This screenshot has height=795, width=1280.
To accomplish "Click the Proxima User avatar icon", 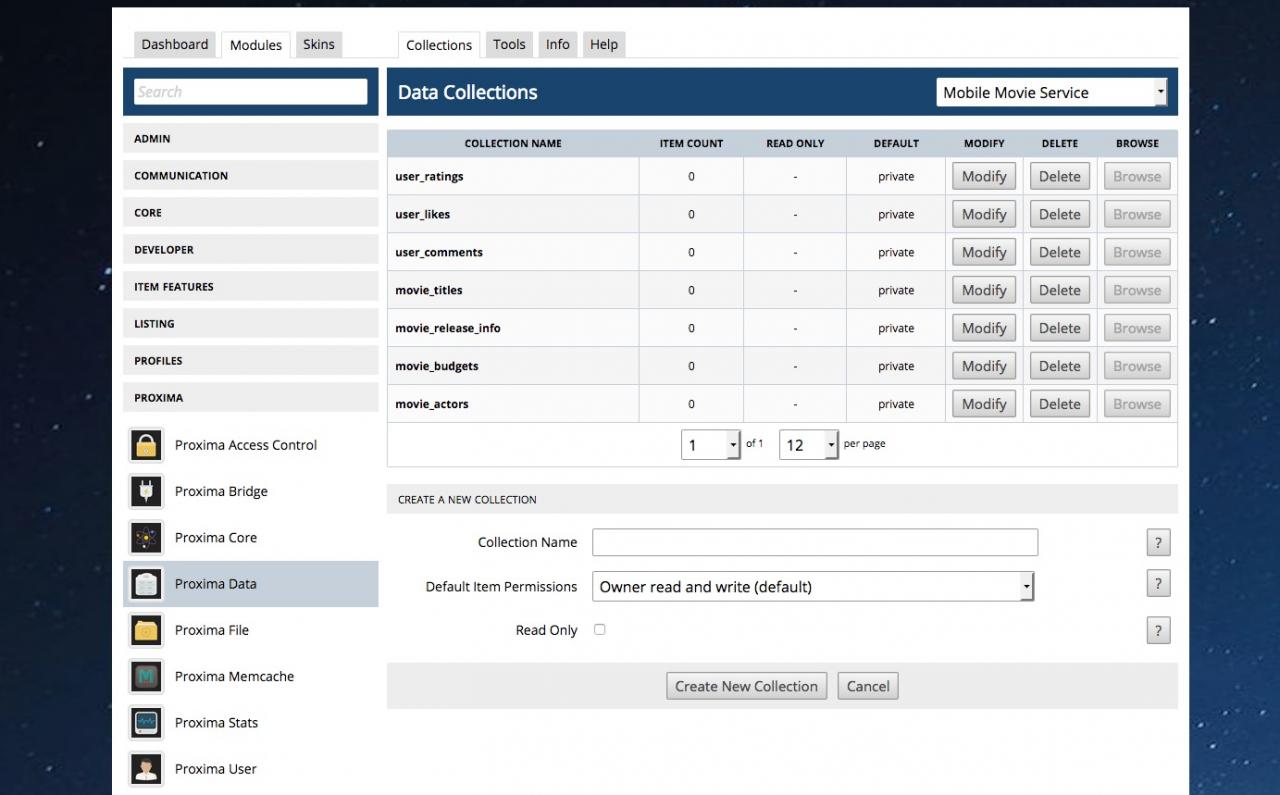I will coord(146,769).
